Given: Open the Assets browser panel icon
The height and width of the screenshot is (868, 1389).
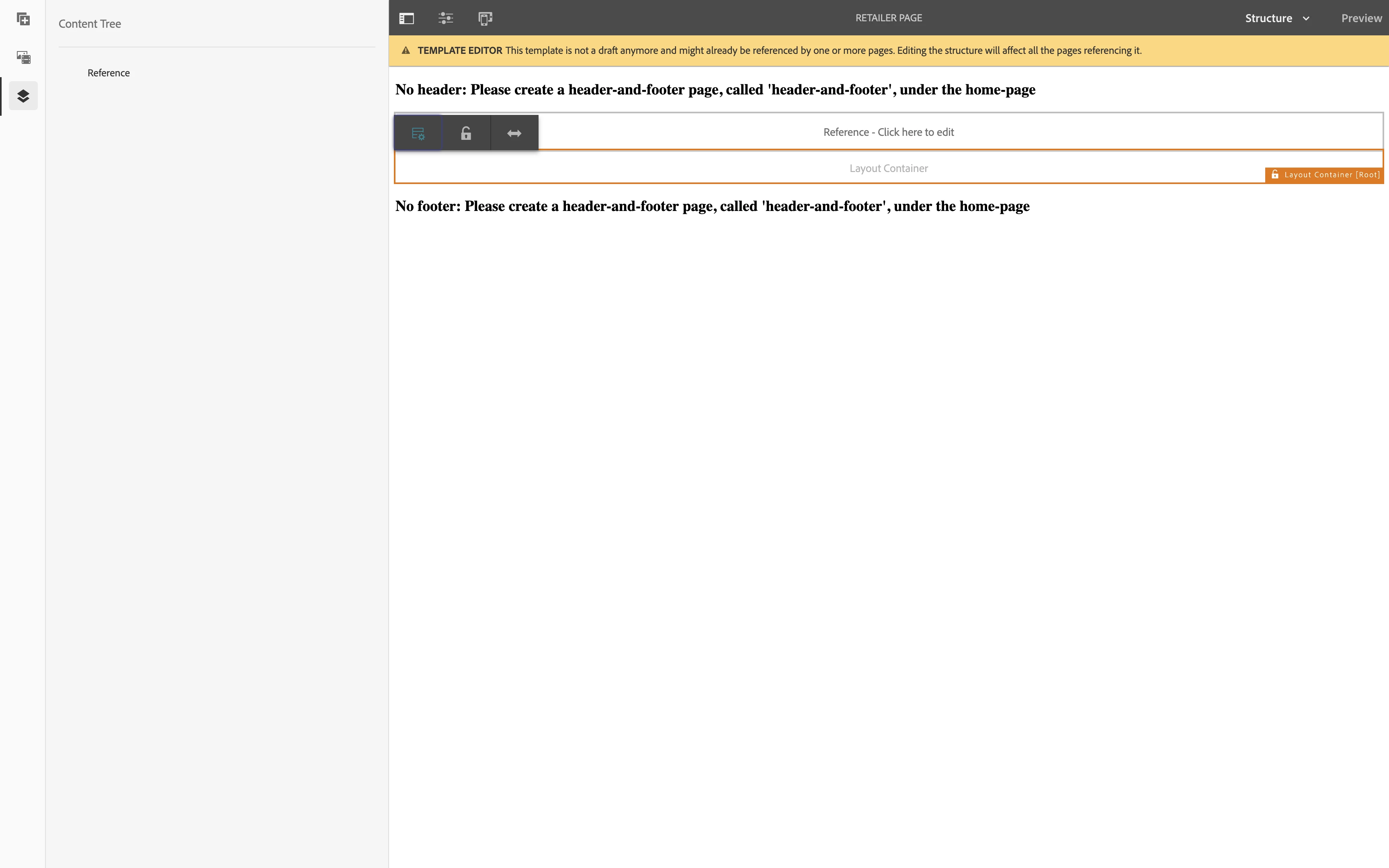Looking at the screenshot, I should [x=23, y=57].
